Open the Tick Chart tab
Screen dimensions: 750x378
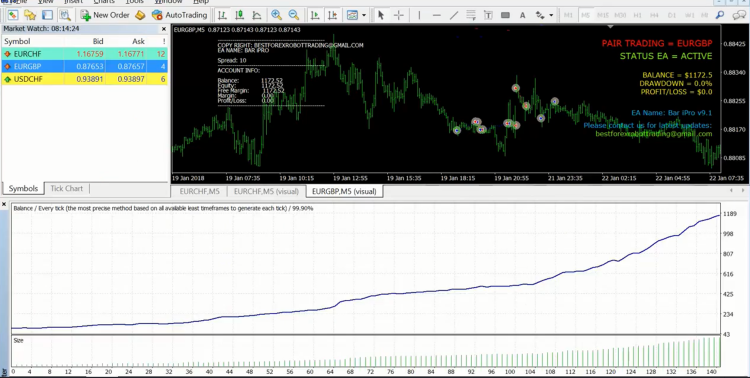click(x=66, y=189)
